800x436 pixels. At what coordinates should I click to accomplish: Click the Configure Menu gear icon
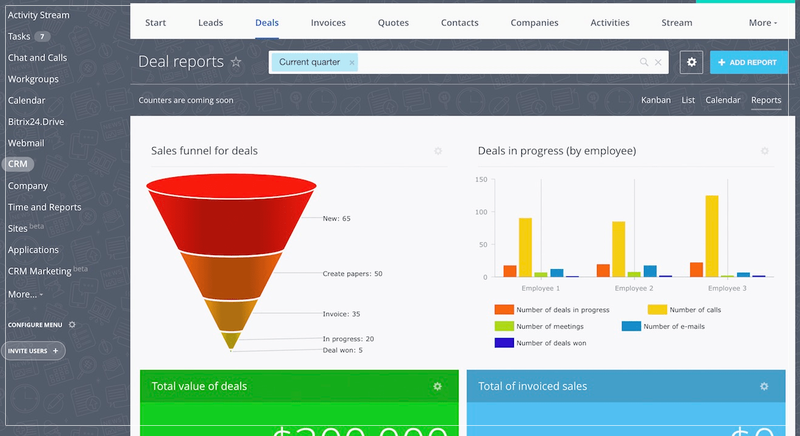[x=72, y=325]
